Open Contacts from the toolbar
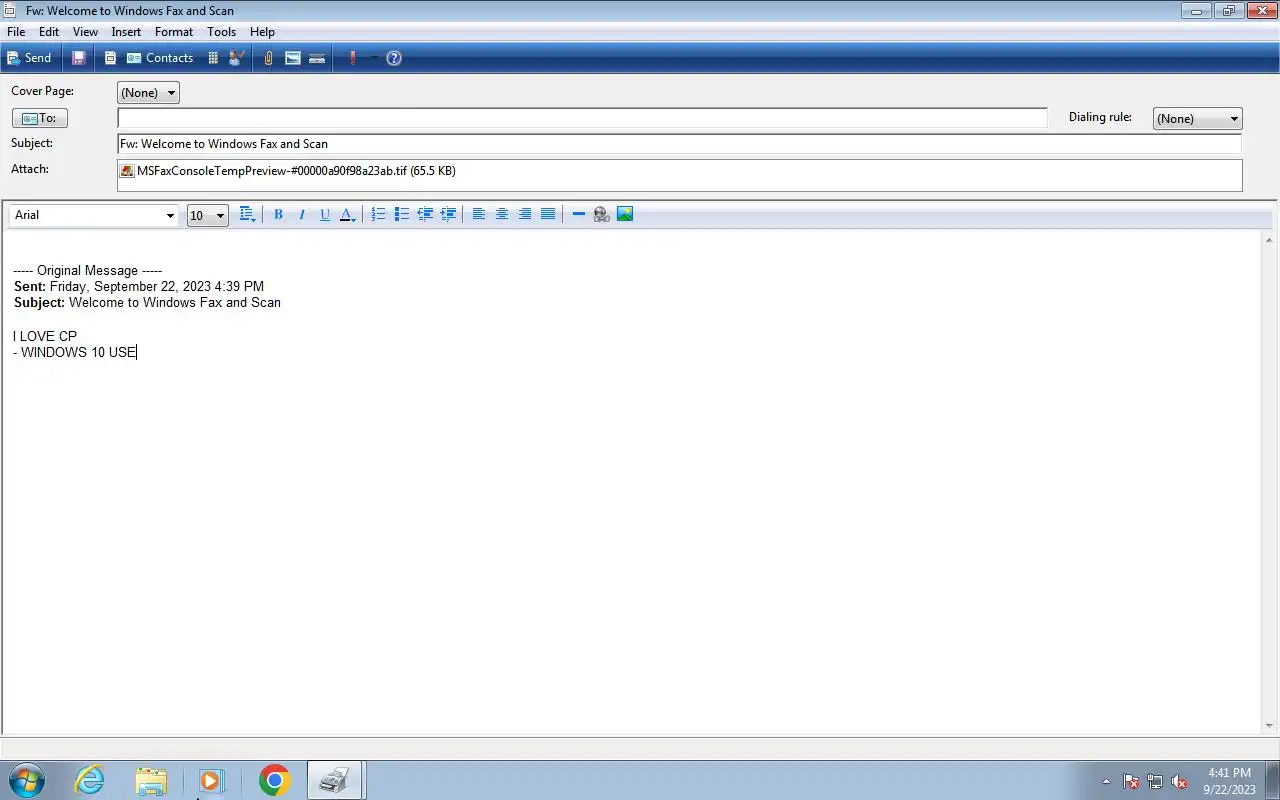1280x800 pixels. pyautogui.click(x=160, y=58)
